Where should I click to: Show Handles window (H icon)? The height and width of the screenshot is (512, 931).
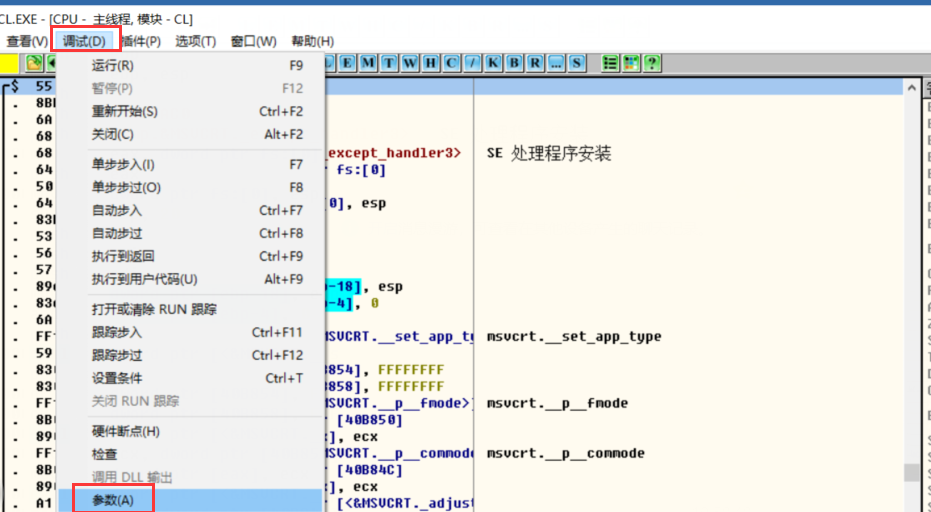pyautogui.click(x=430, y=63)
